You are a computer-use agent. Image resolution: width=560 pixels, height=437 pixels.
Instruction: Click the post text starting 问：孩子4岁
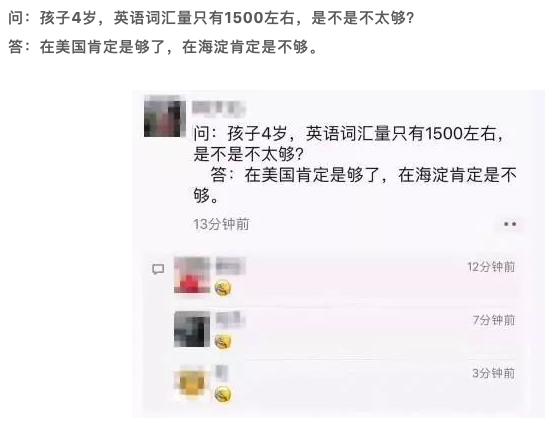[x=355, y=164]
